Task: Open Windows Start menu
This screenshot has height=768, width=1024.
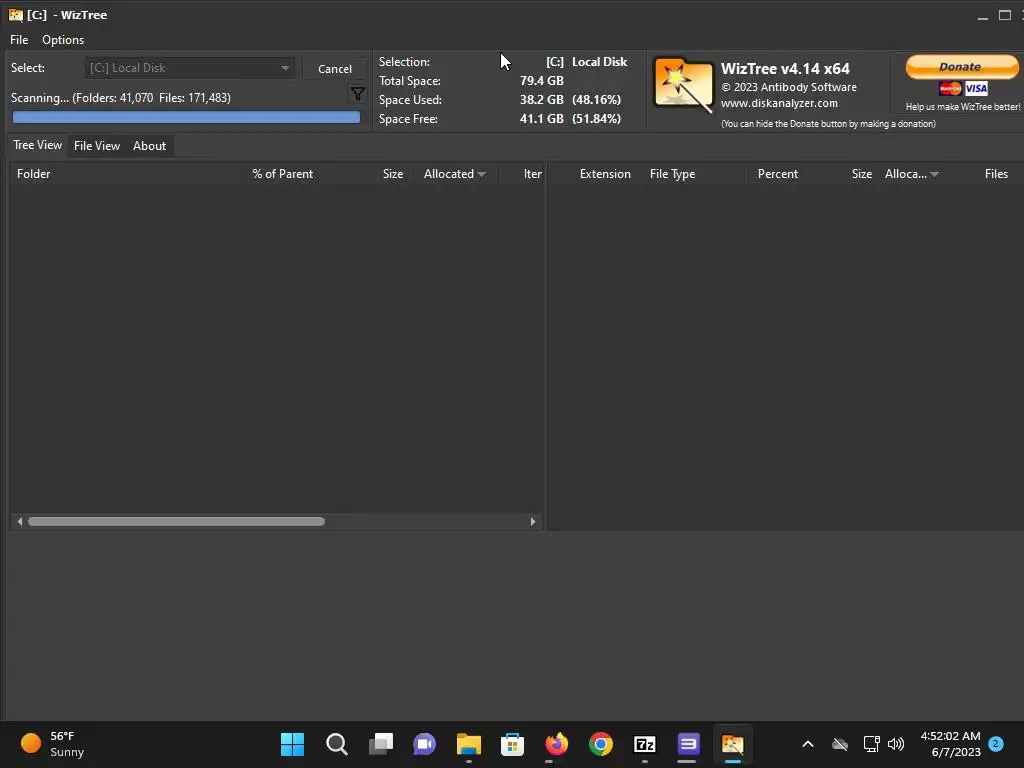Action: (x=292, y=744)
